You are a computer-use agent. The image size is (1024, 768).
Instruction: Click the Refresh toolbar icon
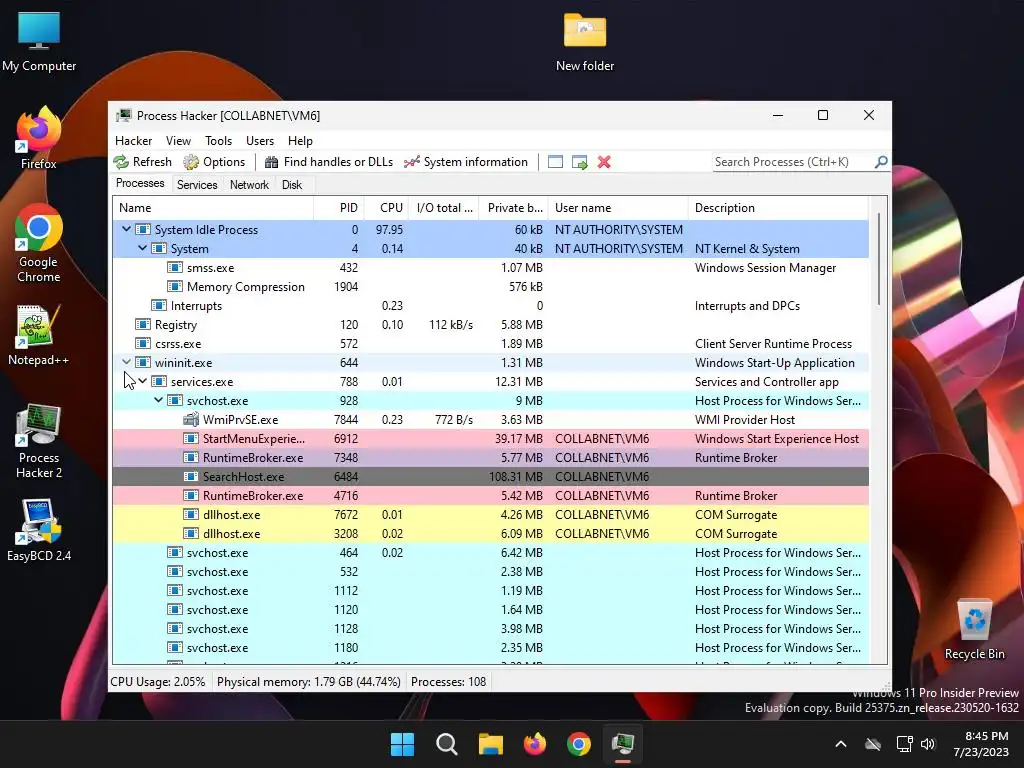(x=121, y=162)
